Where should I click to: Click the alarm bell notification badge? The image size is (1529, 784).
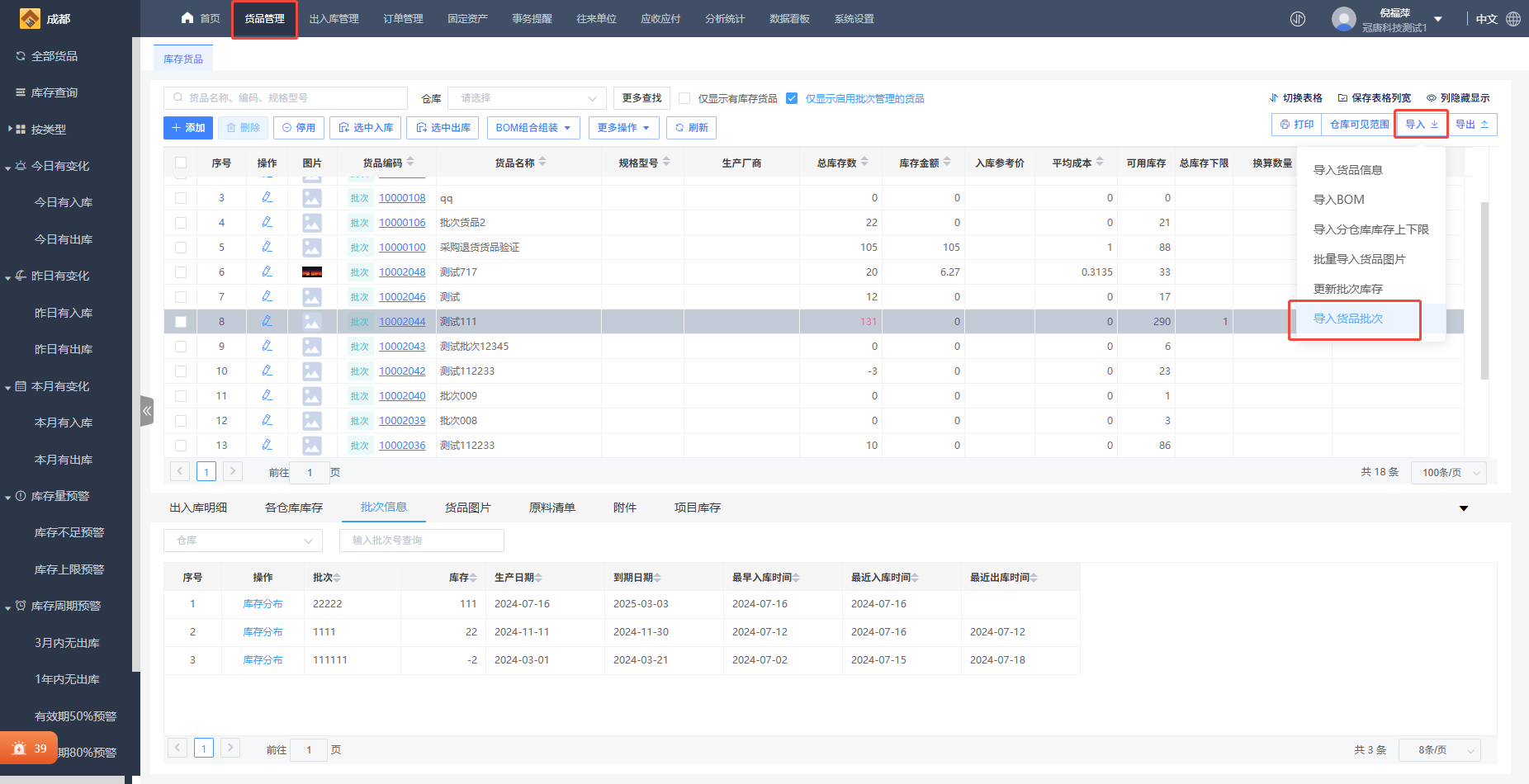click(29, 749)
